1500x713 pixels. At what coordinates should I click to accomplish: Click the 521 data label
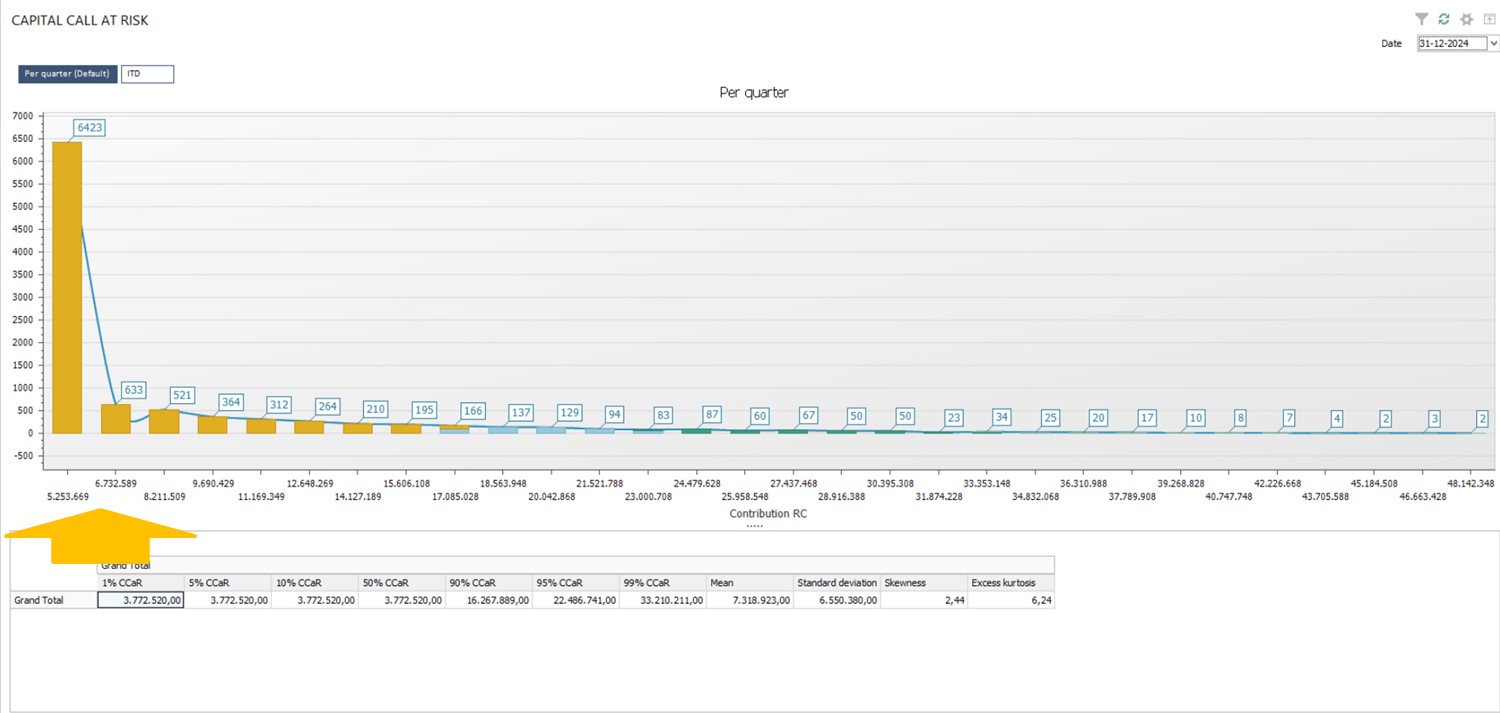[x=182, y=395]
